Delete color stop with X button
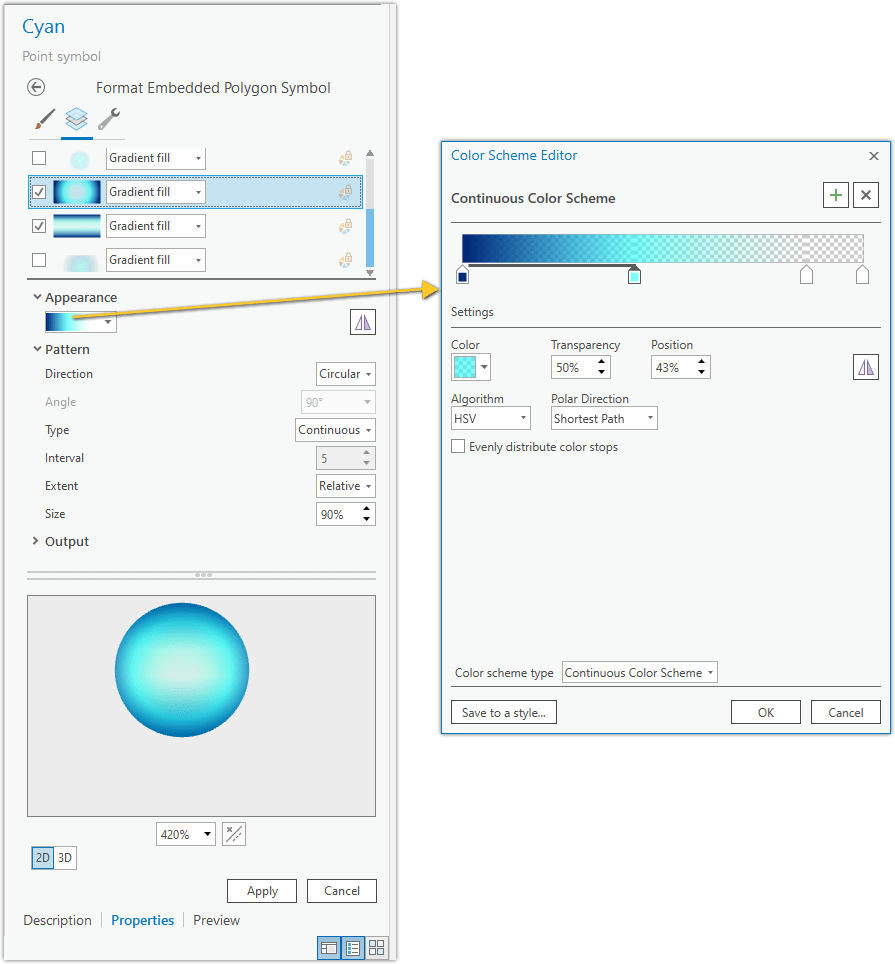 click(x=865, y=195)
